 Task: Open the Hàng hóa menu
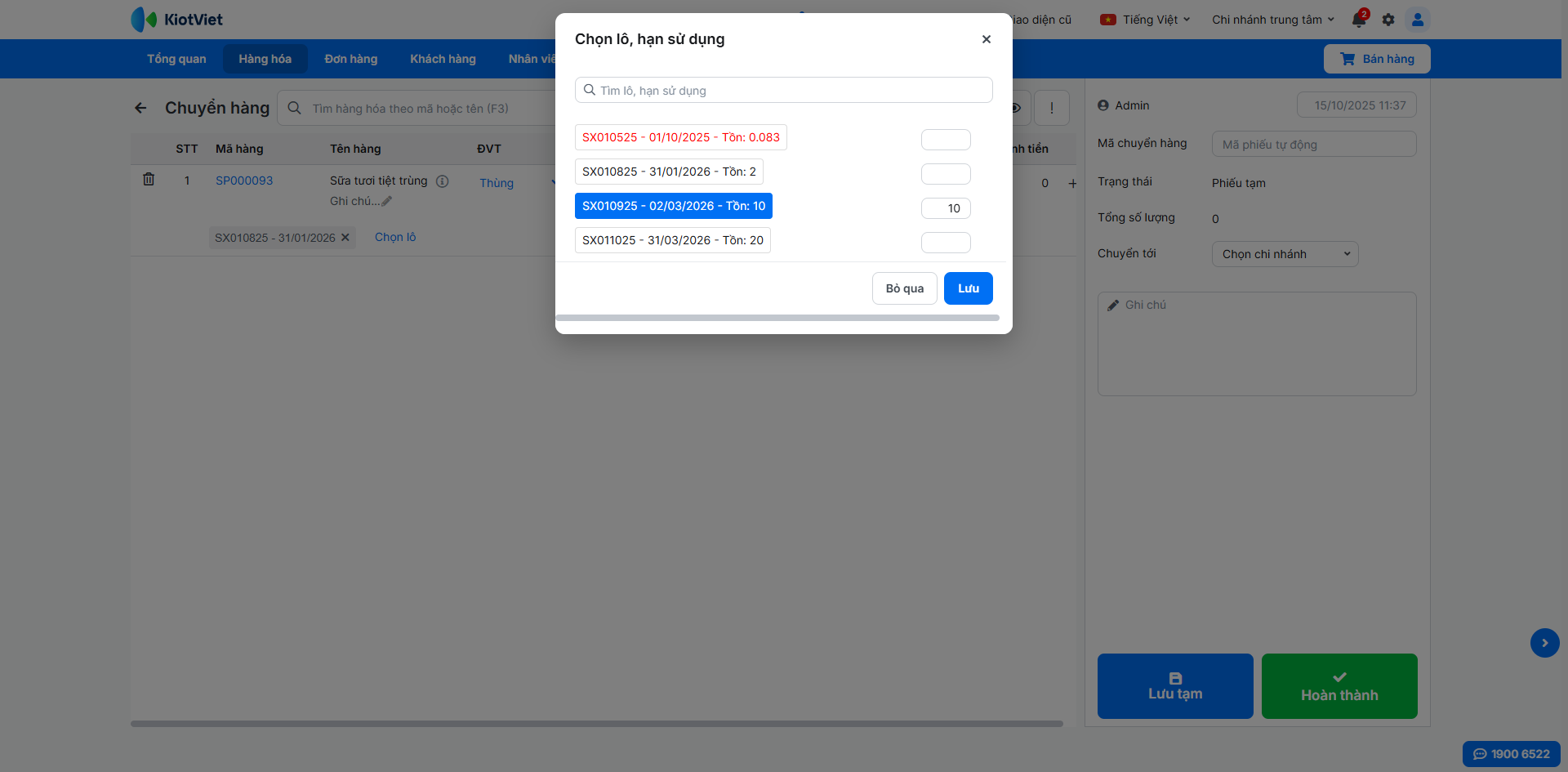coord(265,59)
